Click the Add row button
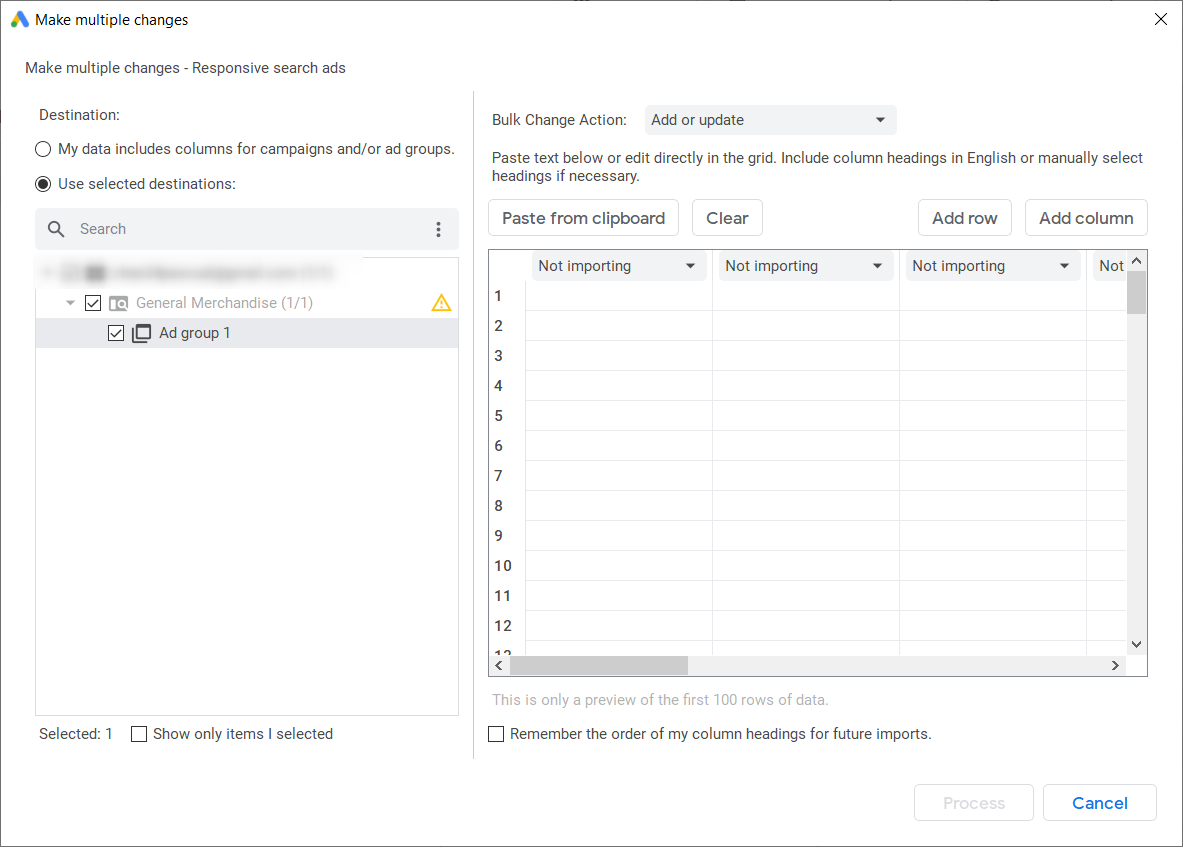The width and height of the screenshot is (1183, 847). click(964, 218)
